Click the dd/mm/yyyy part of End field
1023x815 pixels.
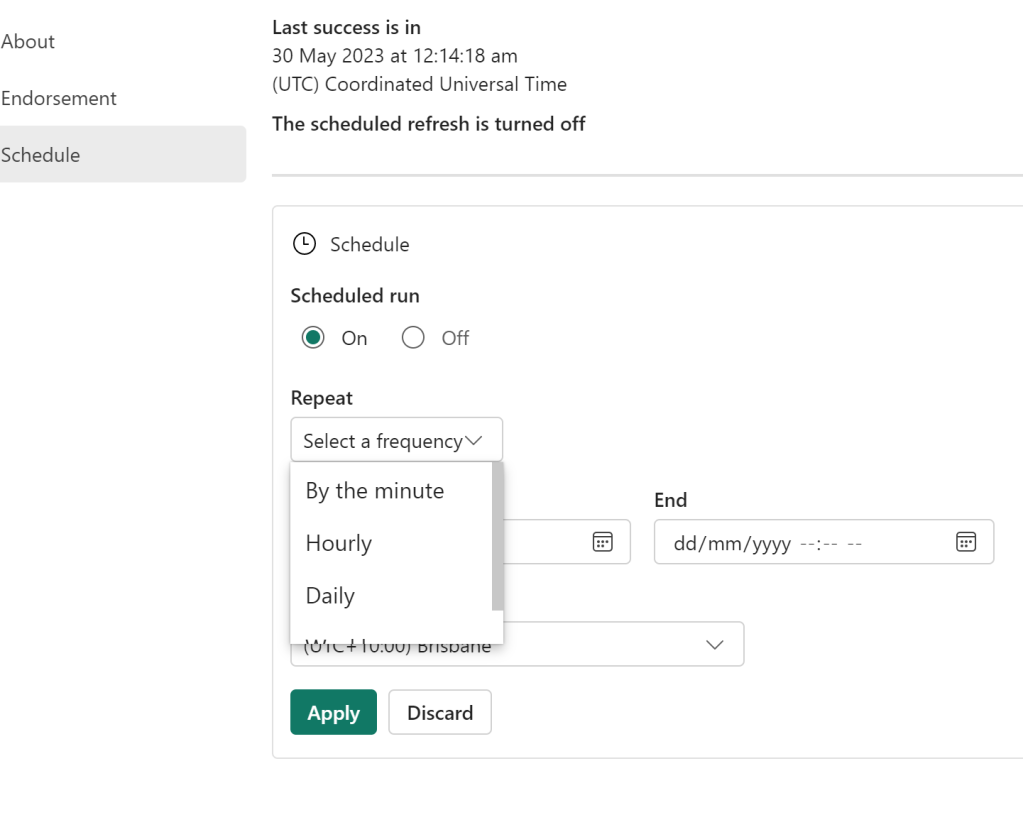[732, 543]
